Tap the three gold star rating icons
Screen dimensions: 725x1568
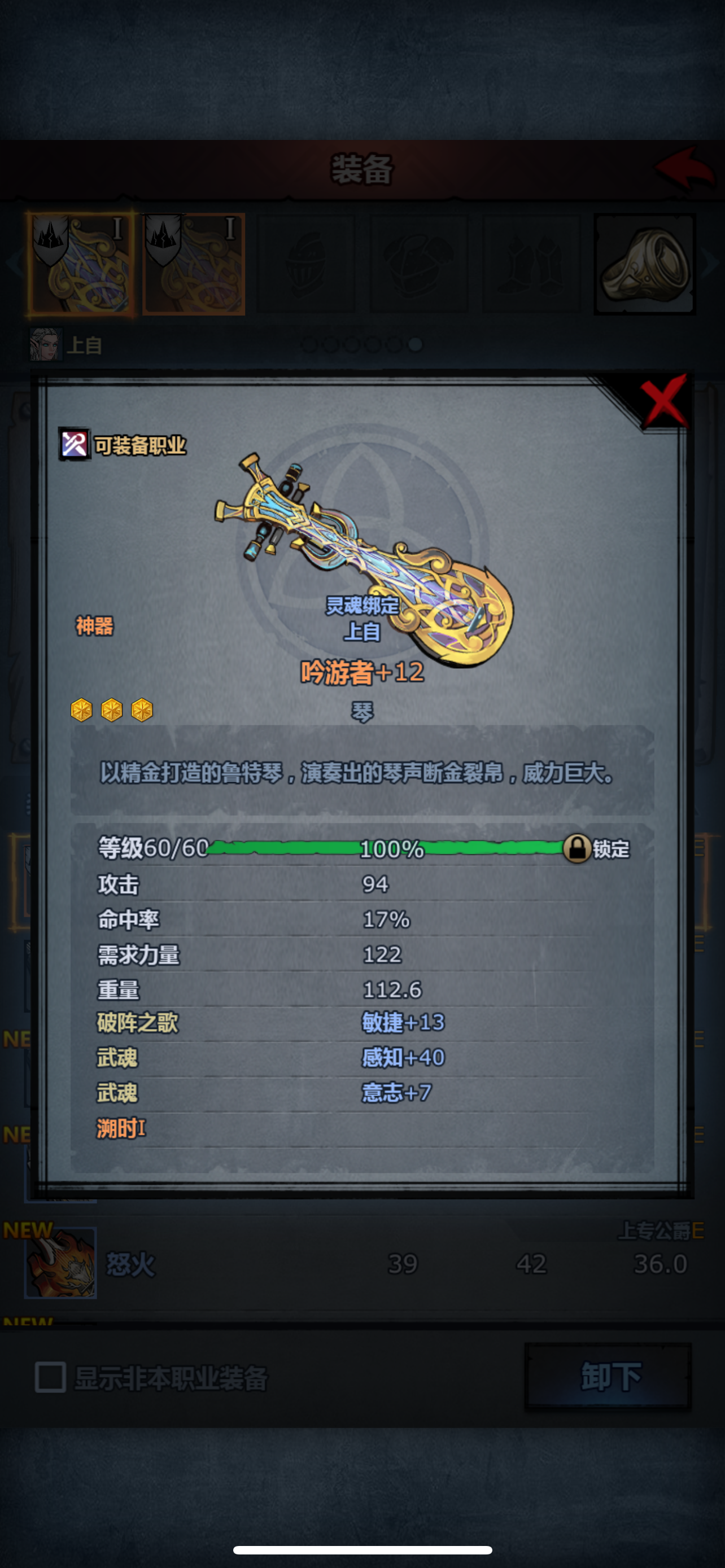point(111,709)
